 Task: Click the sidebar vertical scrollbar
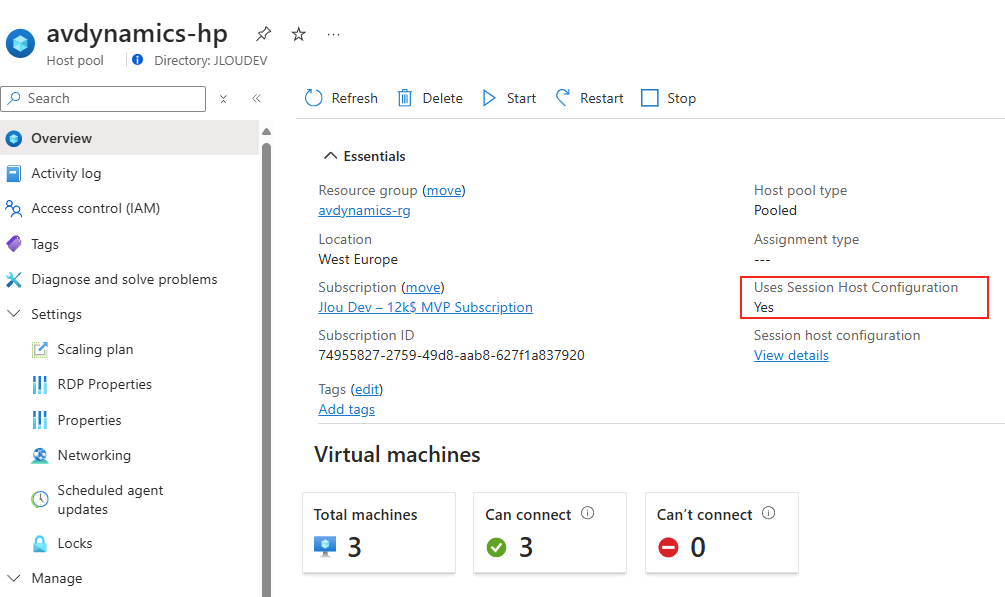click(267, 369)
